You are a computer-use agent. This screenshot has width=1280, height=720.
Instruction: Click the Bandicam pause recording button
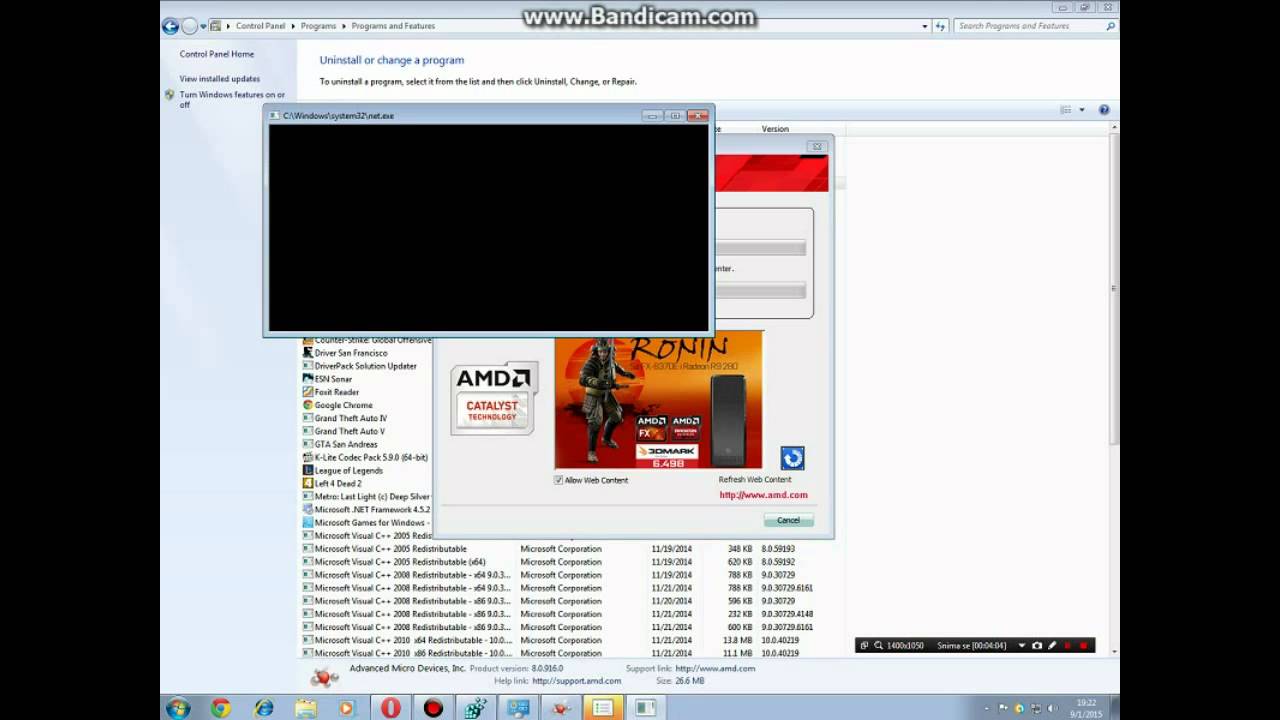click(x=1067, y=646)
